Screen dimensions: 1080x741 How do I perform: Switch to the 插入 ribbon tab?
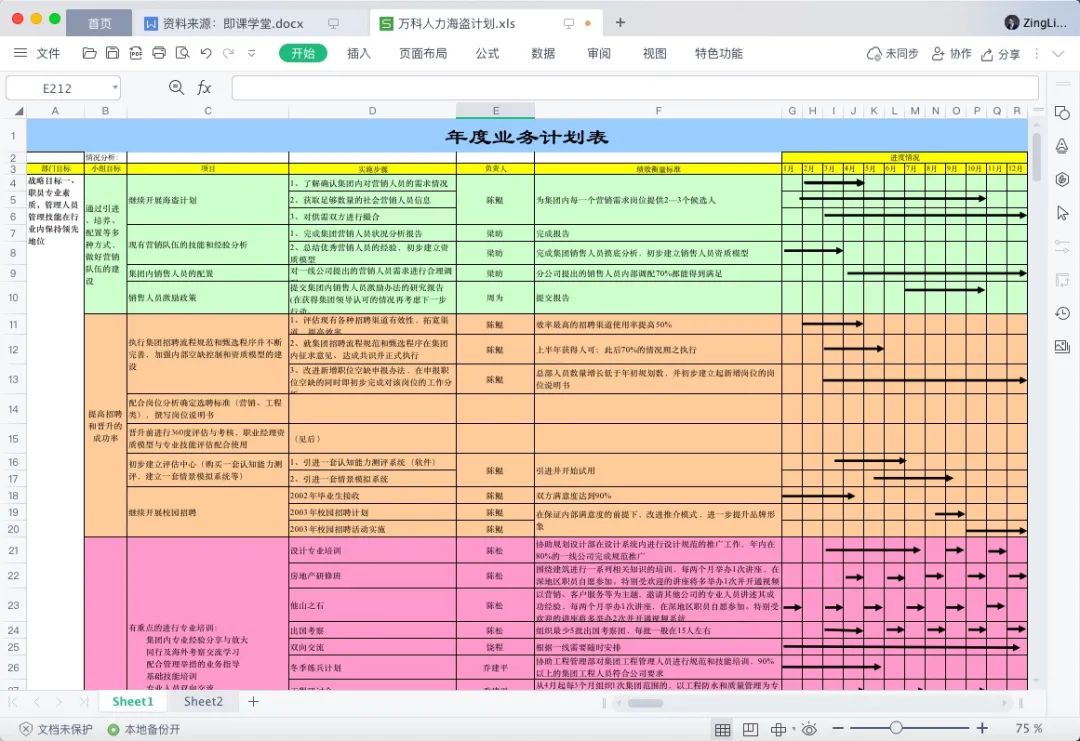click(x=359, y=53)
